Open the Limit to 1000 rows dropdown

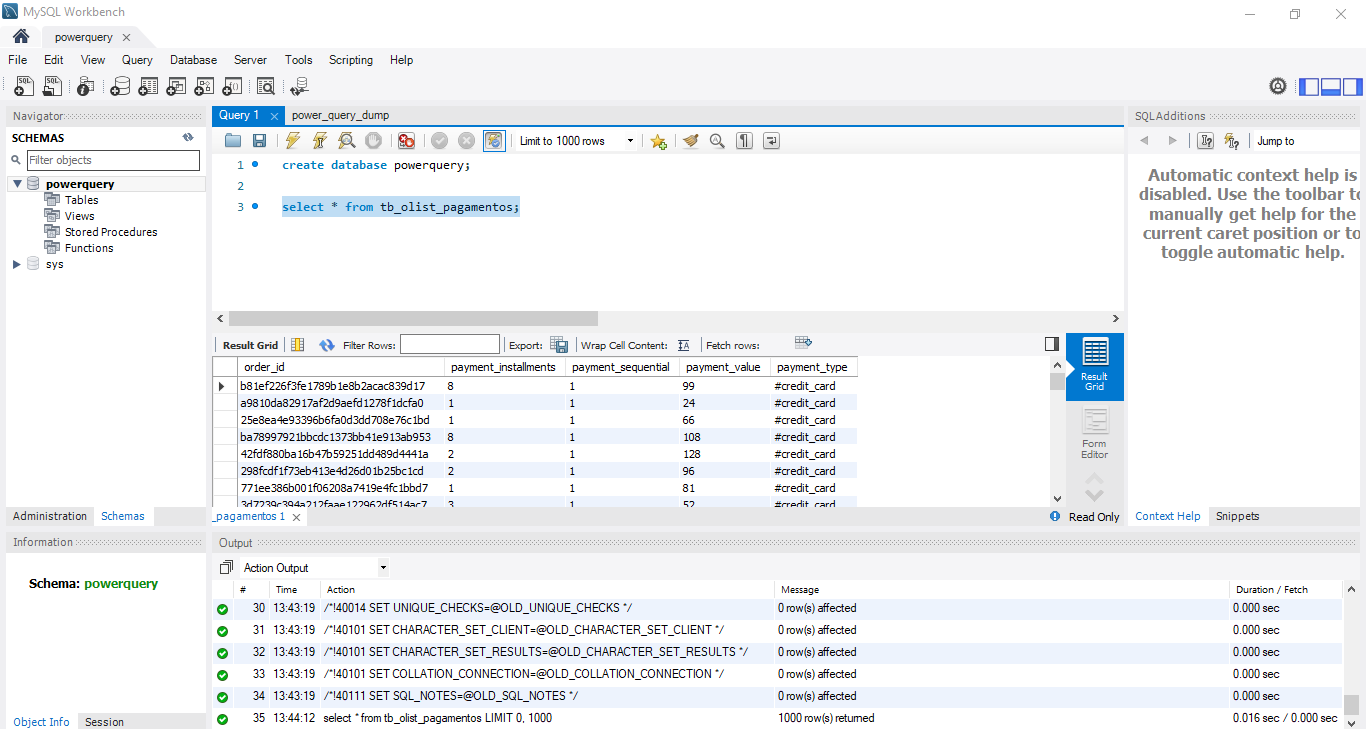(x=577, y=141)
